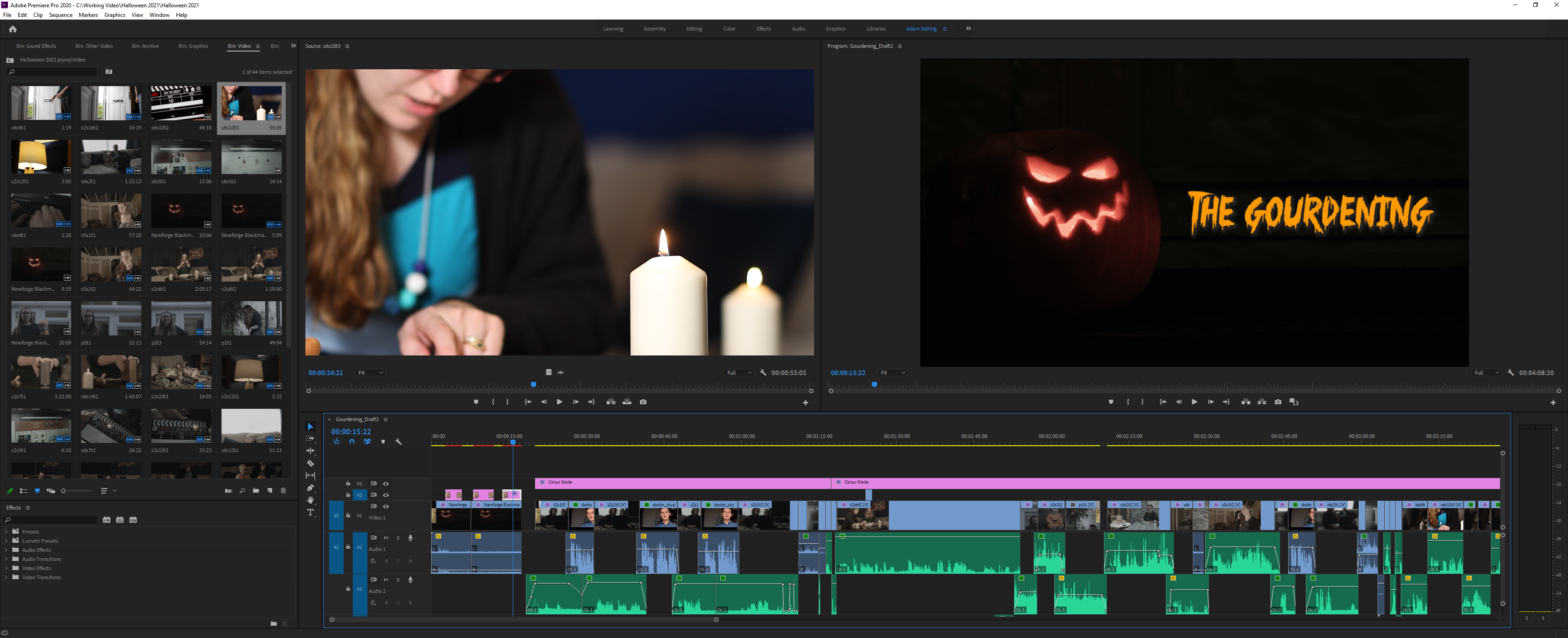Open Source monitor resolution Full dropdown
Screen dimensions: 1568x638
[739, 373]
